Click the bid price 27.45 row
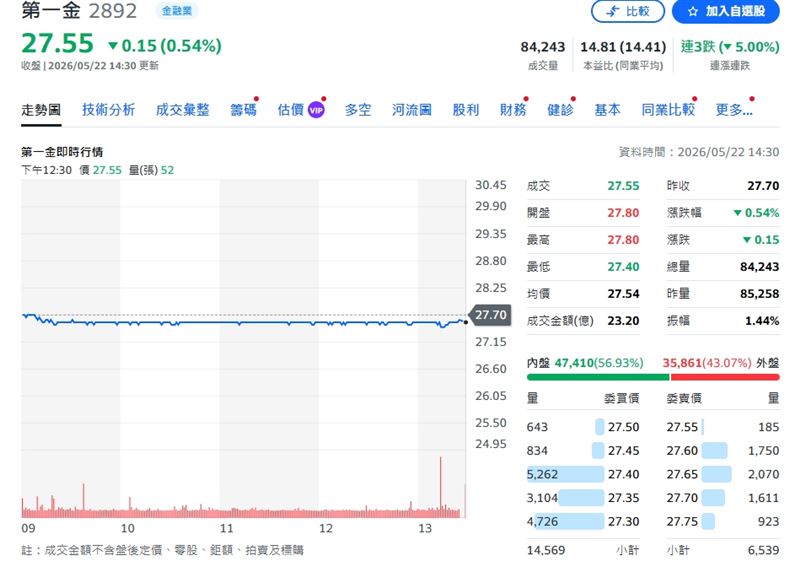 click(x=583, y=451)
